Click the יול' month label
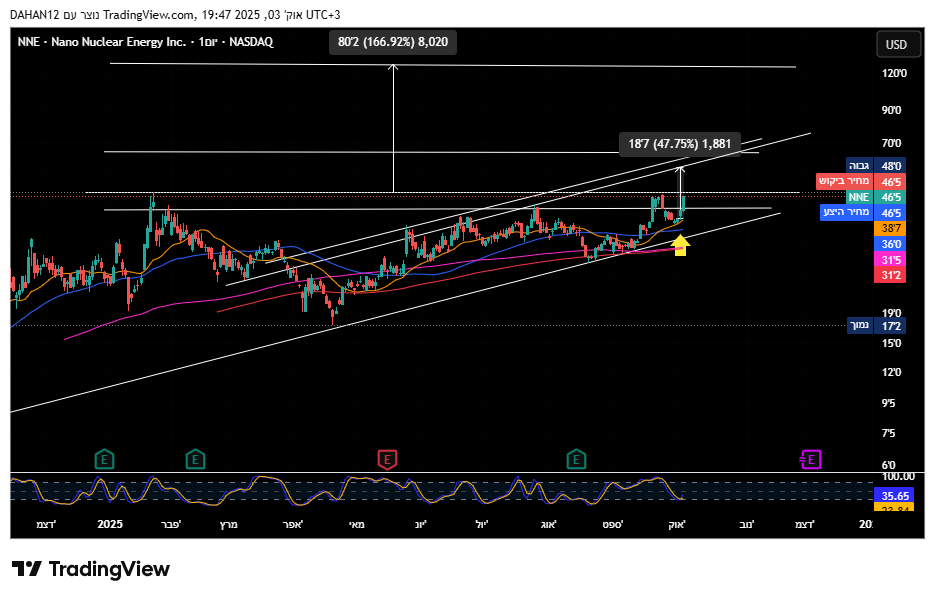Image resolution: width=935 pixels, height=599 pixels. click(x=482, y=524)
